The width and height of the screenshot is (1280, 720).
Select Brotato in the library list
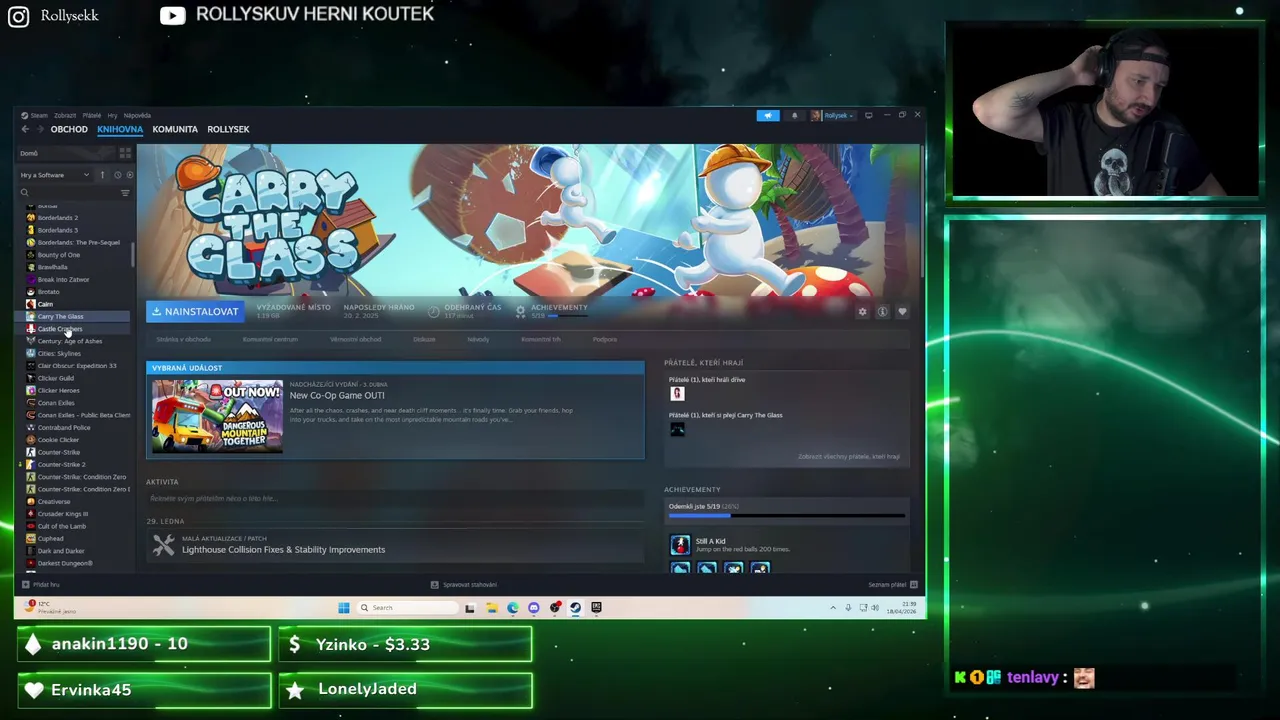[48, 292]
